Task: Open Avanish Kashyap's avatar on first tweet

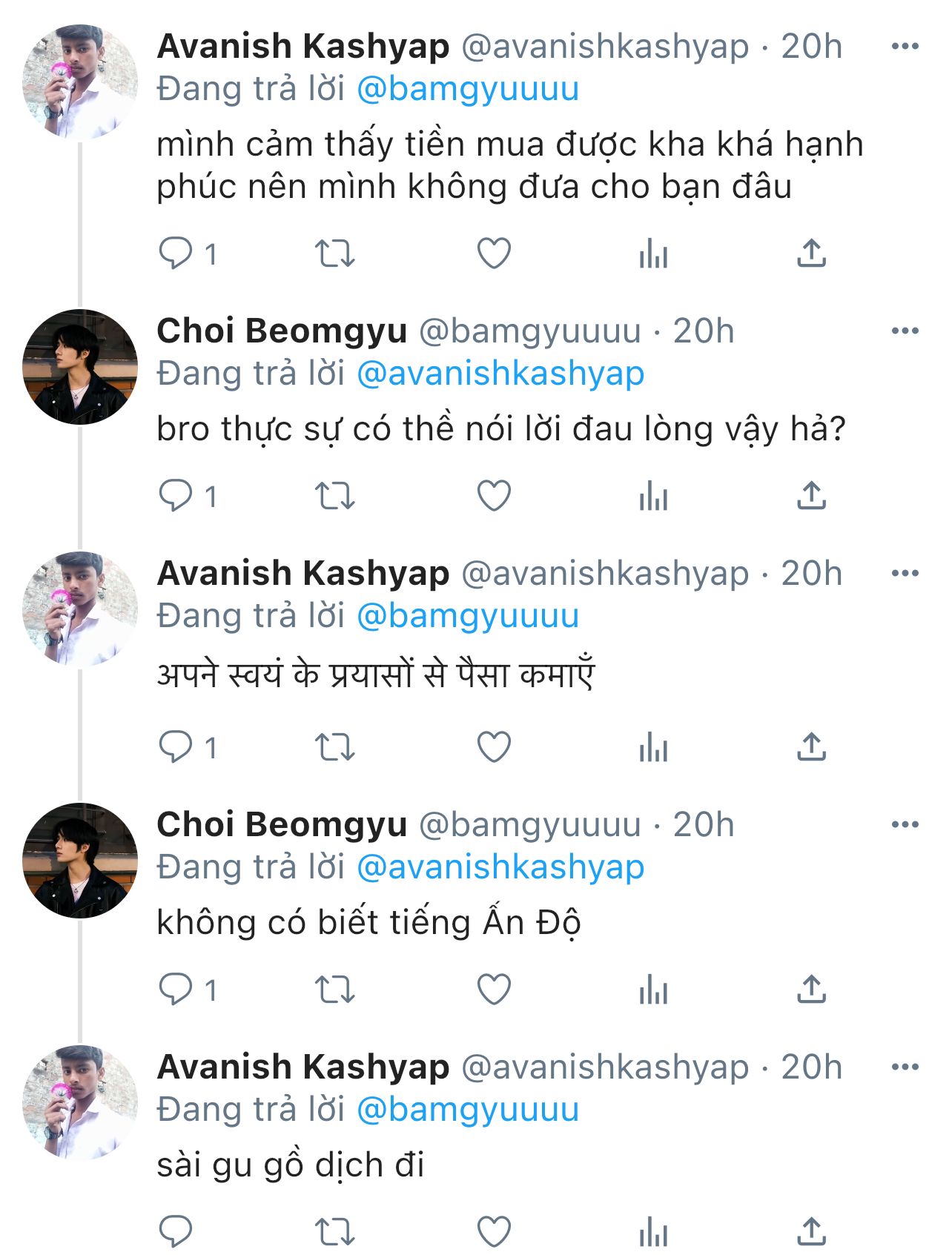Action: pyautogui.click(x=80, y=82)
